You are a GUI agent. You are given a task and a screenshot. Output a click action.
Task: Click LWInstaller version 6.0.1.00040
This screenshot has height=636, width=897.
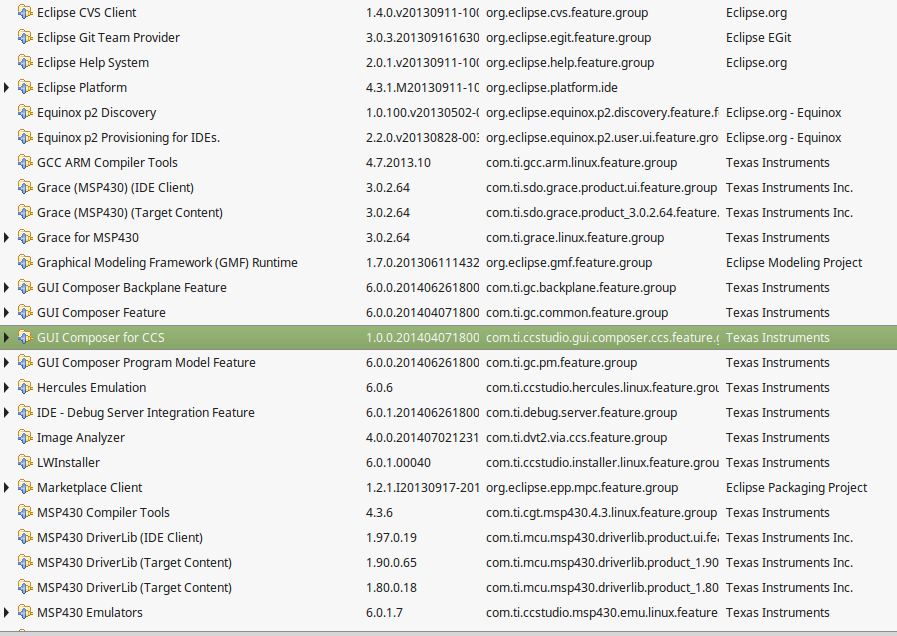(398, 462)
